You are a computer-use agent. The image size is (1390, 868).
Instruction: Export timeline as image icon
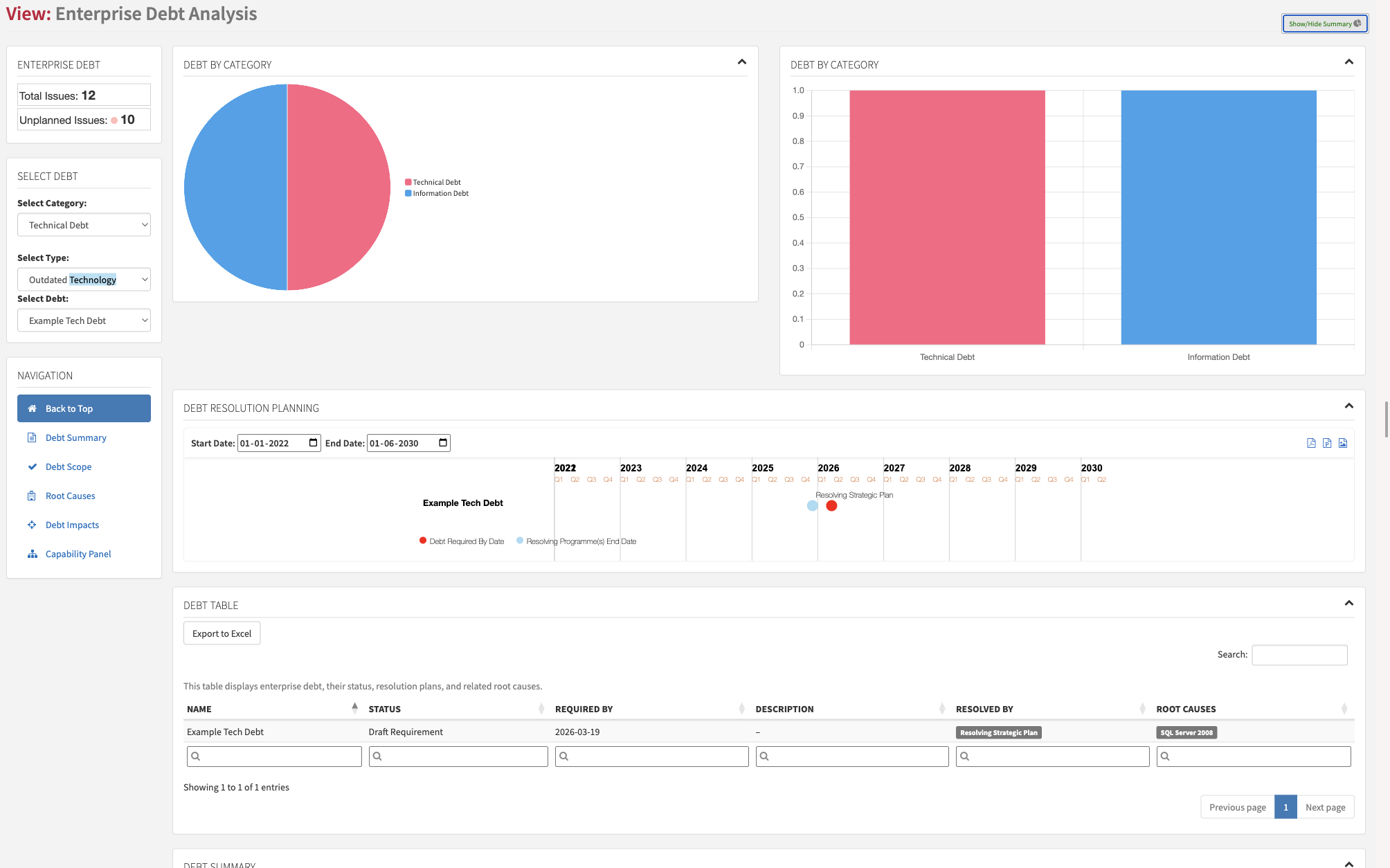coord(1343,443)
